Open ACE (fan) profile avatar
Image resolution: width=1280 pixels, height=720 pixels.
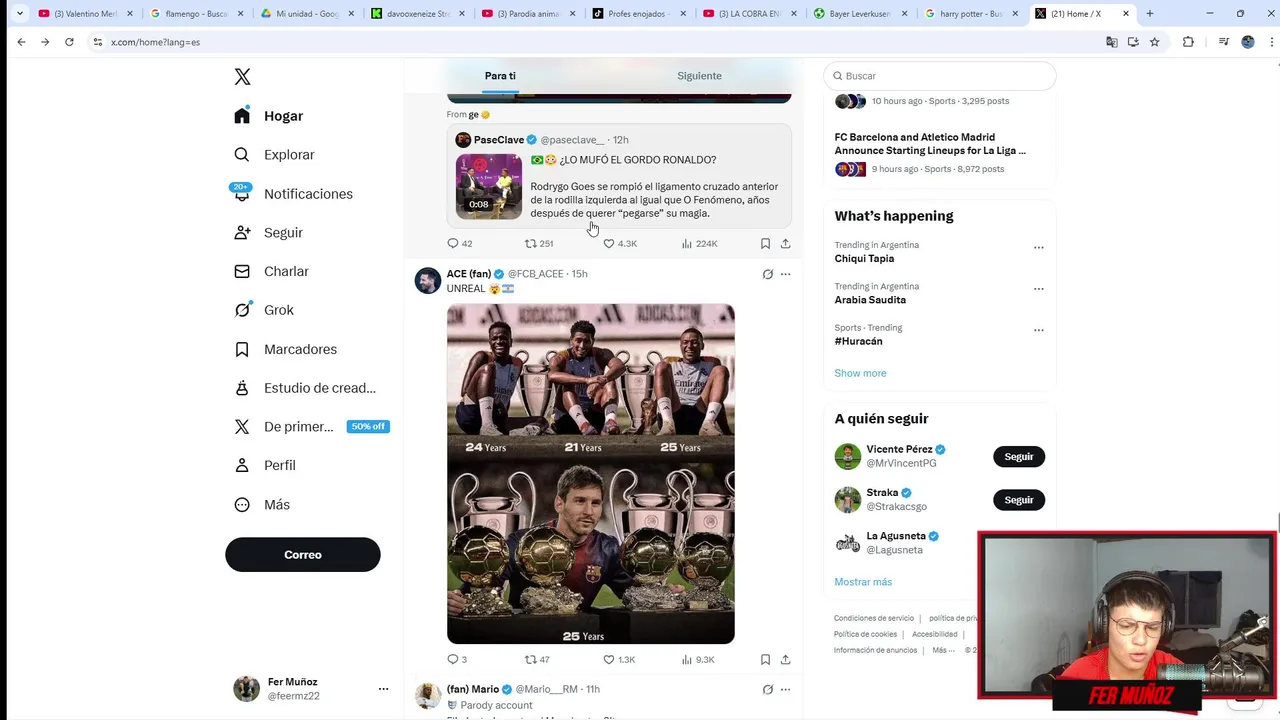pos(428,280)
